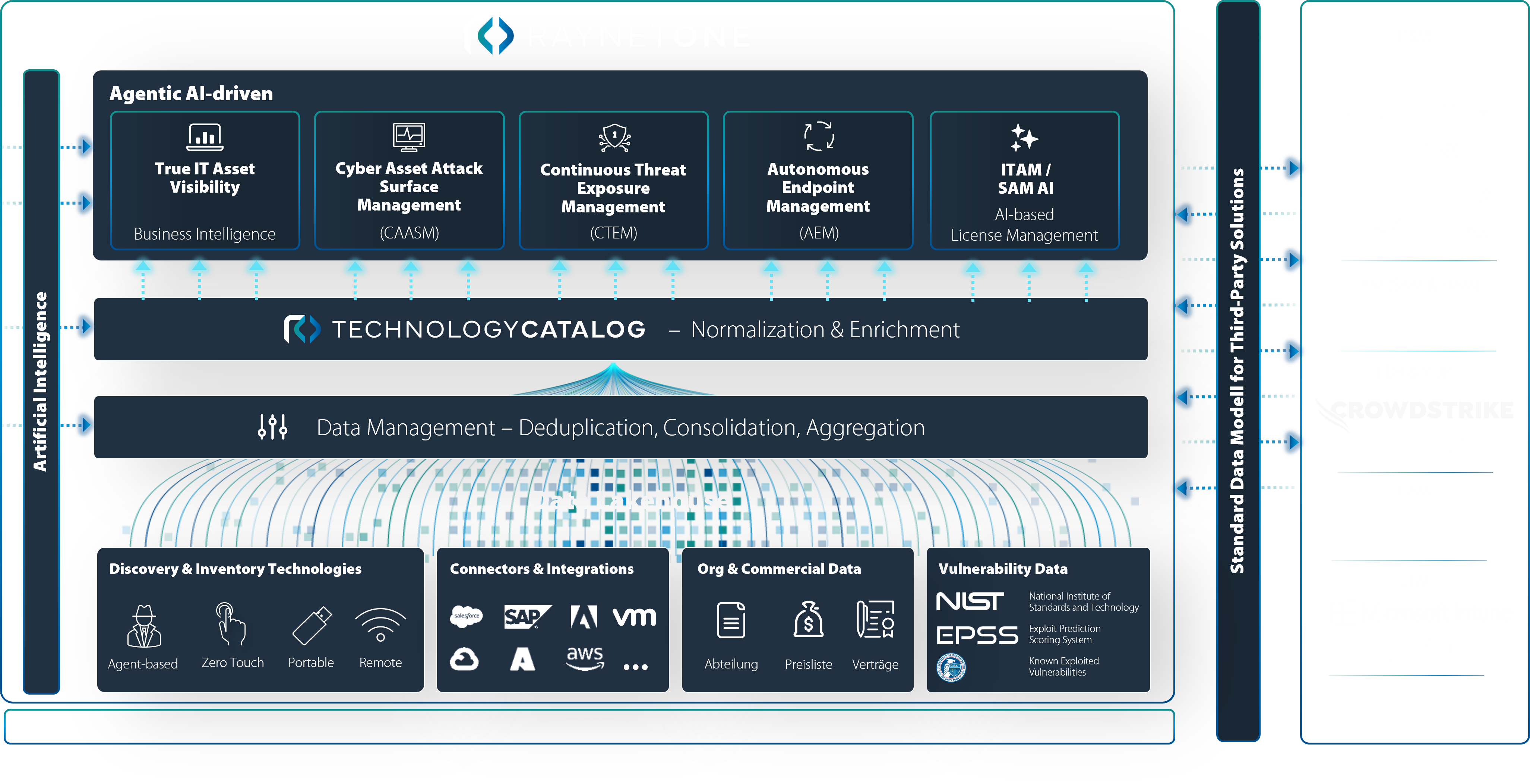Click the Data Management sliders icon
The width and height of the screenshot is (1530, 784).
click(273, 427)
